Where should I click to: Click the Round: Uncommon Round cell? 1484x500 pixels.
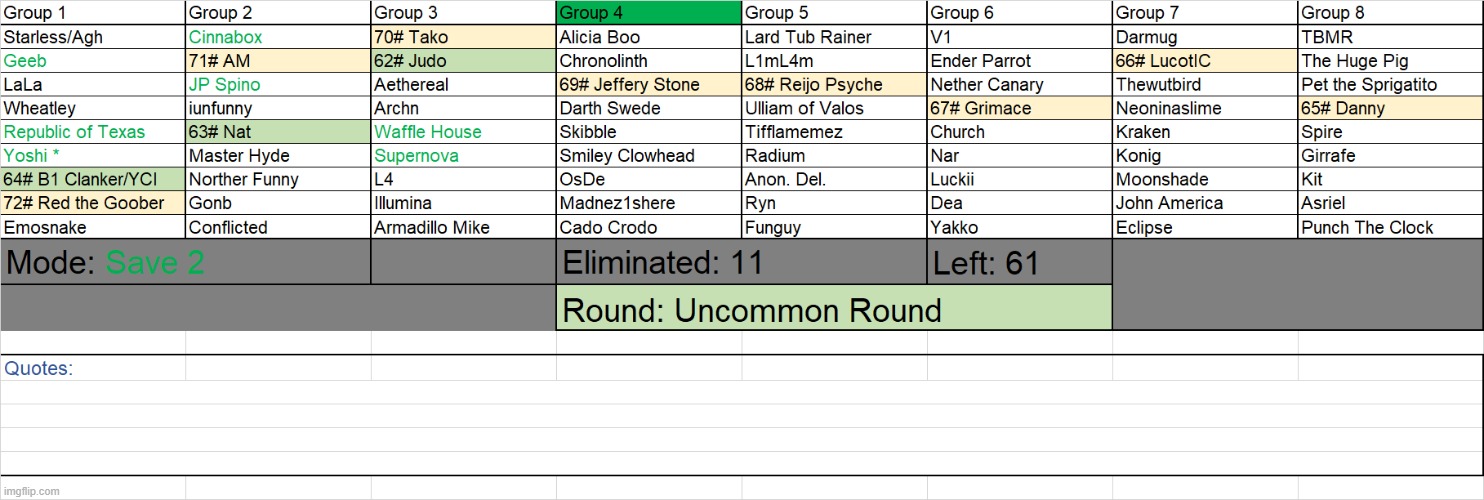[834, 308]
